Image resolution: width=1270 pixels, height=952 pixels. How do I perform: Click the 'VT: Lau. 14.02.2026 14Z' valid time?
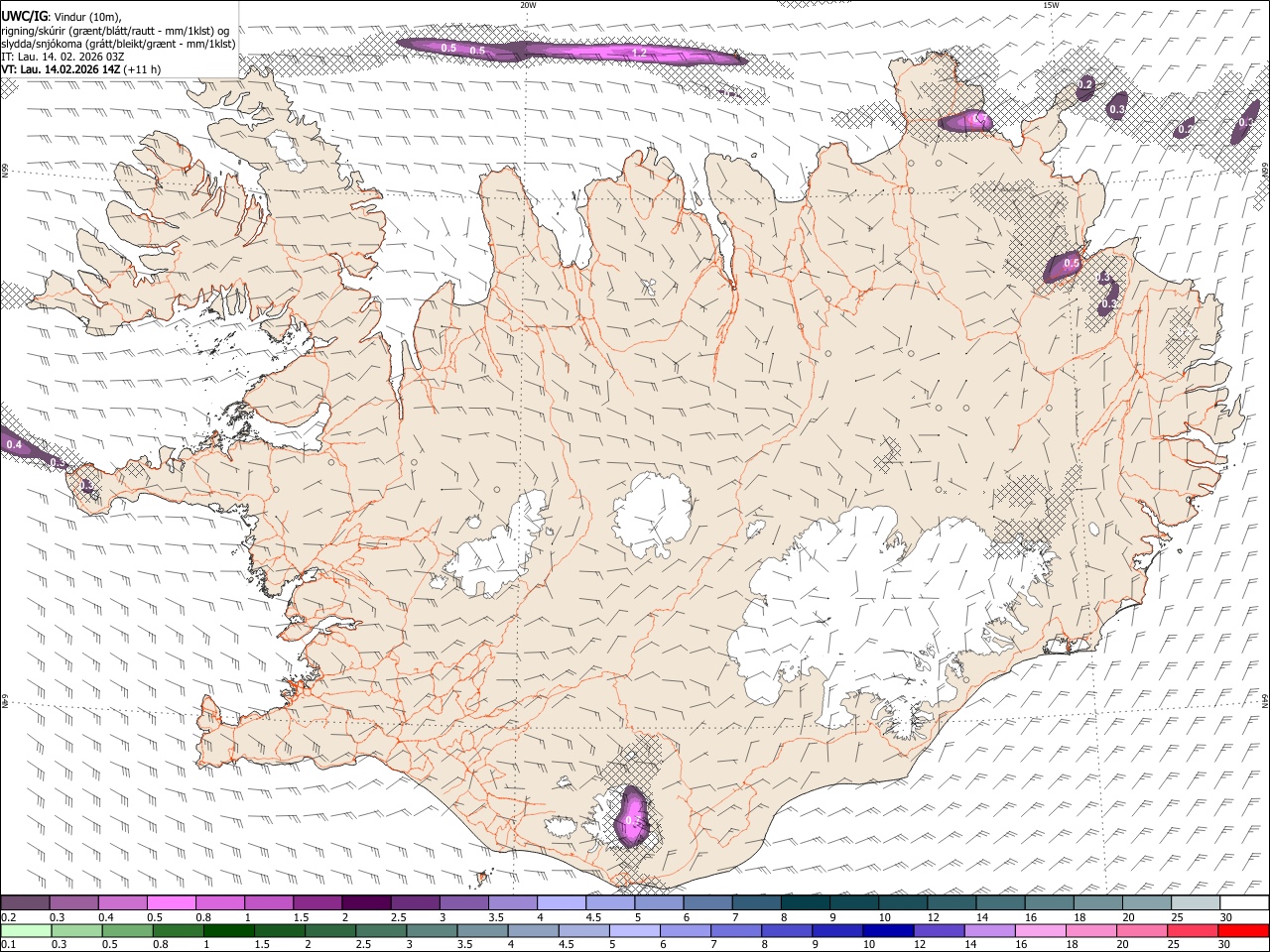click(62, 69)
